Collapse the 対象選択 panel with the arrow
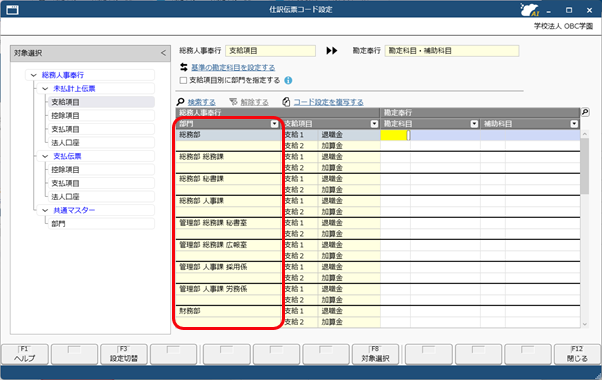The height and width of the screenshot is (380, 602). point(164,53)
